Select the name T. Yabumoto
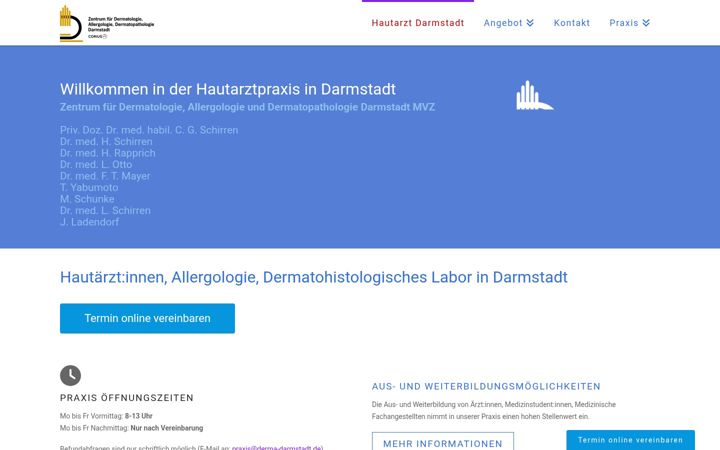Viewport: 720px width, 450px height. coord(89,187)
